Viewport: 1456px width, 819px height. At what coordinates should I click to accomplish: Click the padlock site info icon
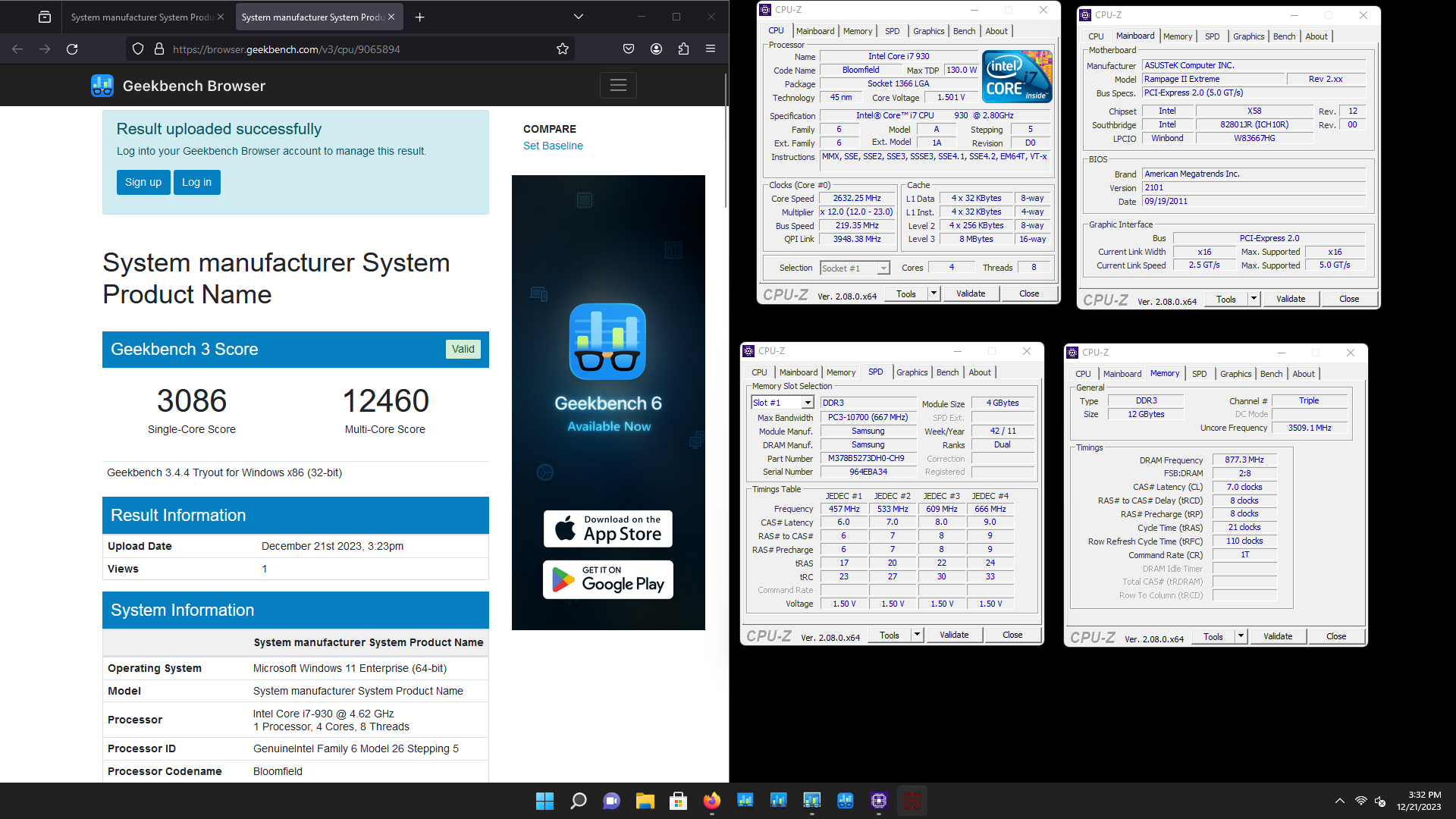159,49
